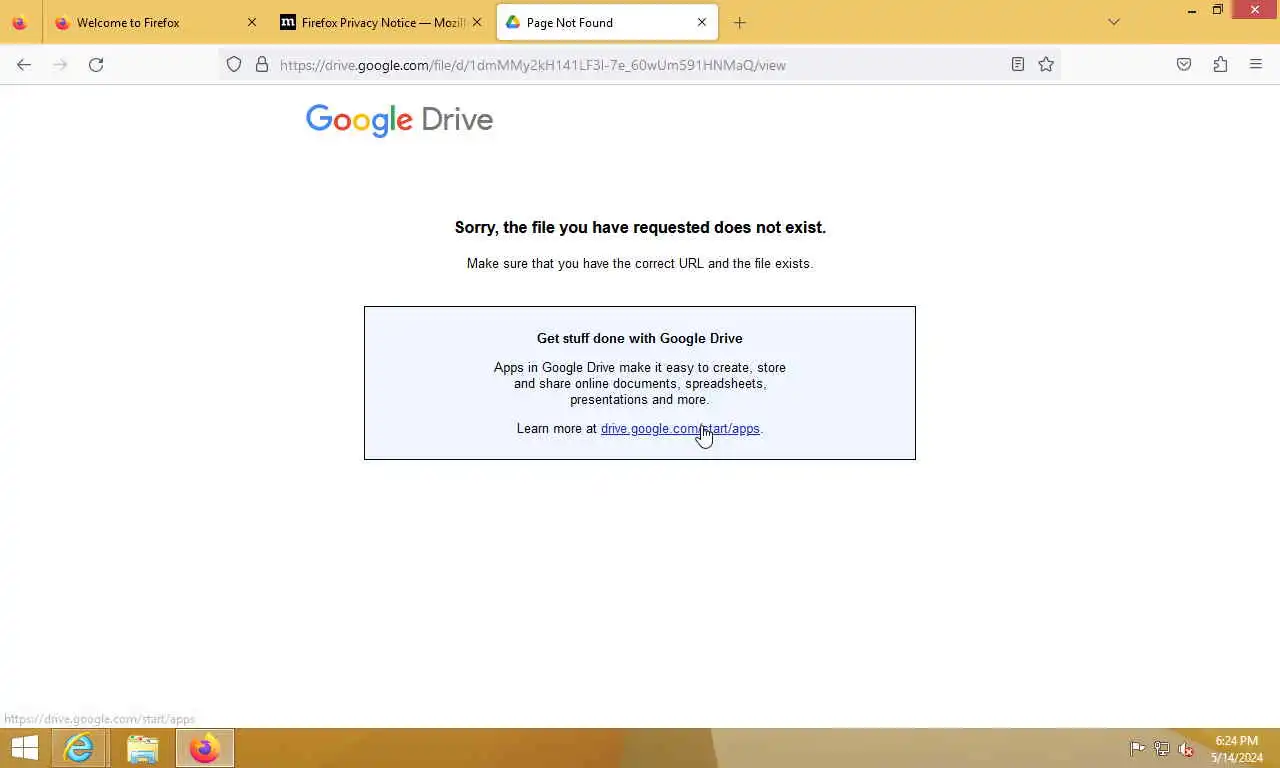
Task: Open Action Center flag tray icon
Action: 1137,749
